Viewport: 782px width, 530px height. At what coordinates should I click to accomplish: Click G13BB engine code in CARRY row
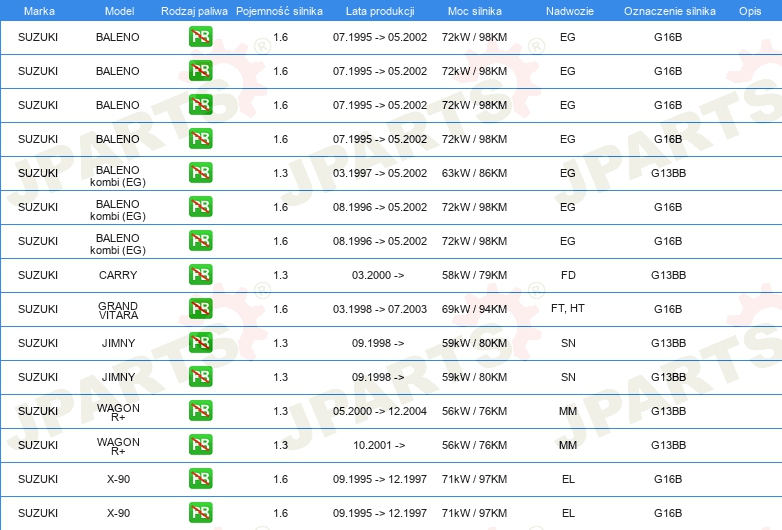click(x=668, y=275)
